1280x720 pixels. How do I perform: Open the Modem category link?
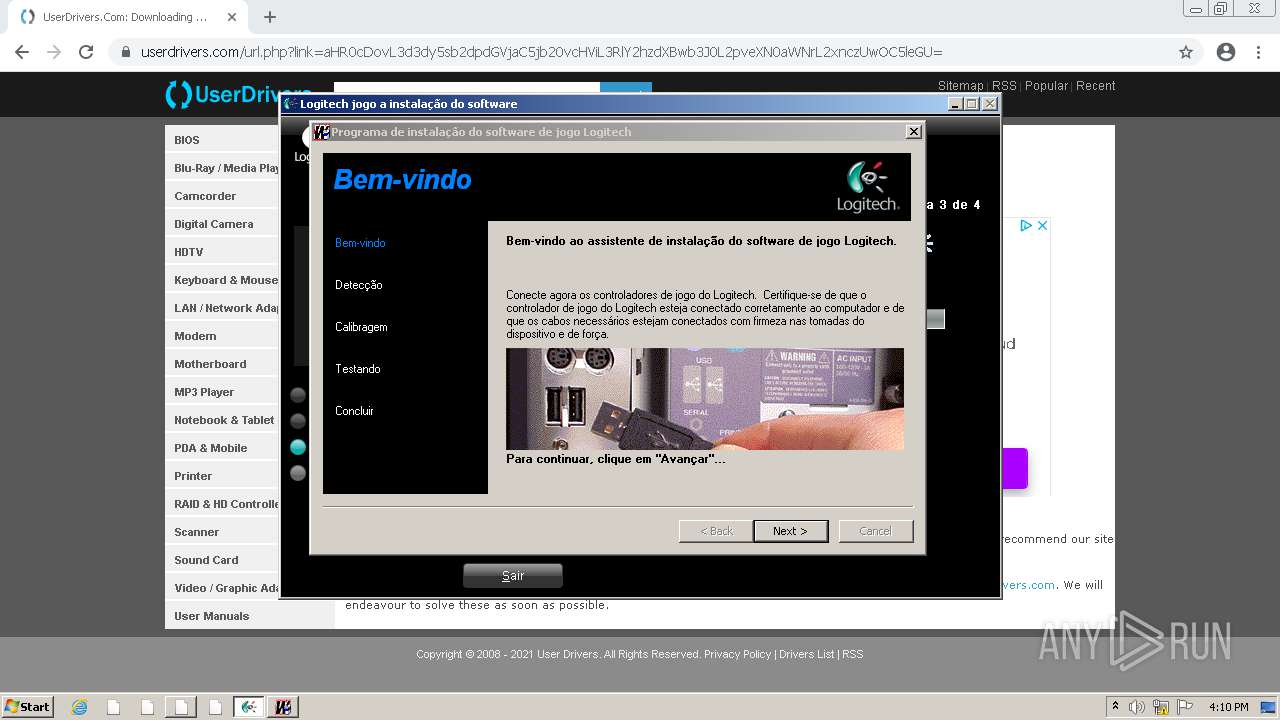point(195,336)
